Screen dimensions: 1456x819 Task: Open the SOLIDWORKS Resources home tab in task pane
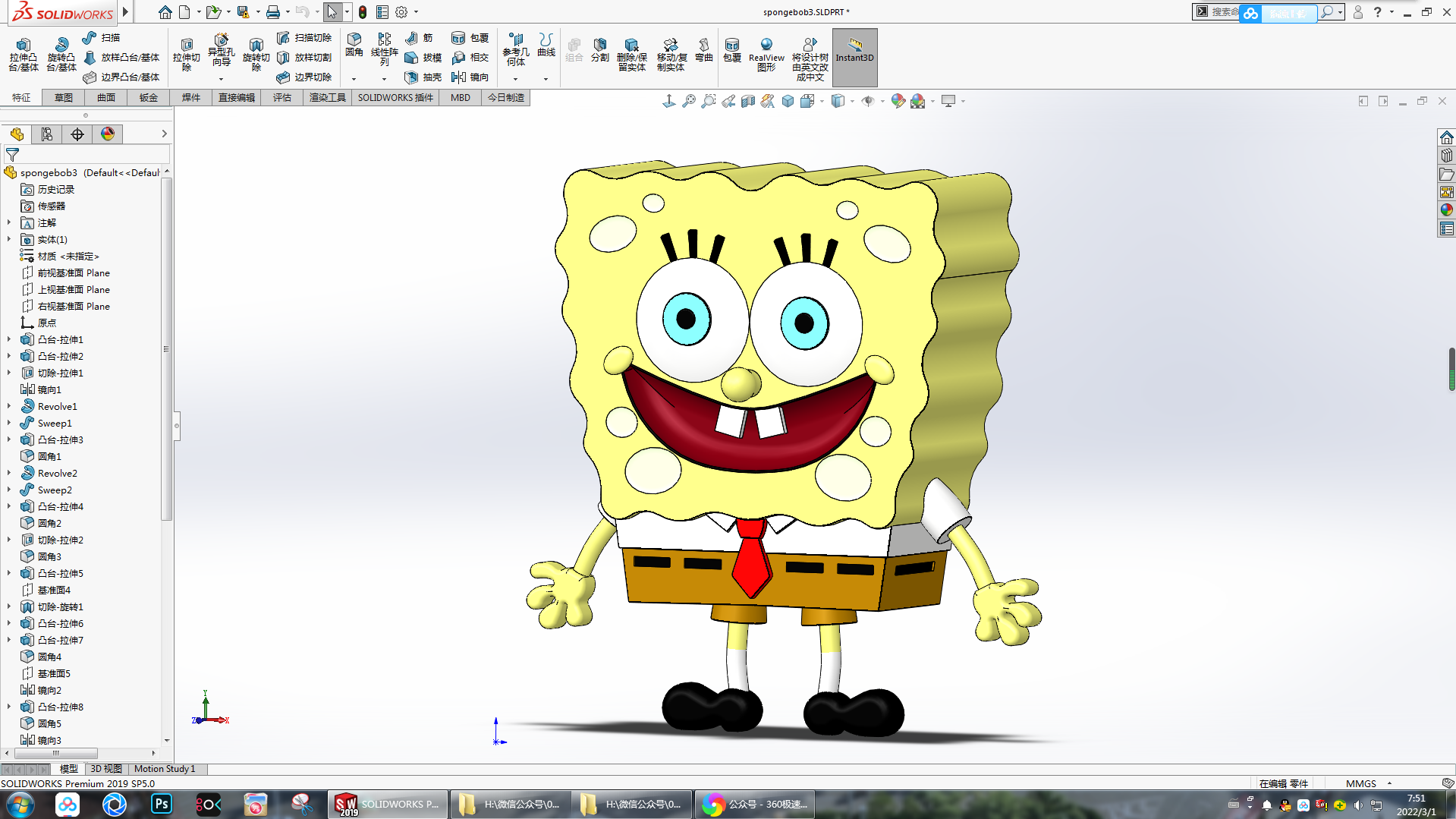click(1446, 137)
